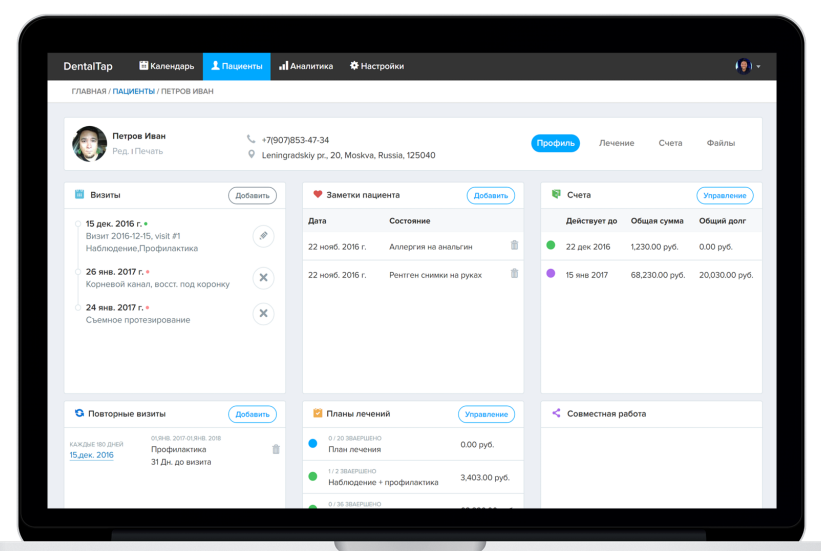Open the План лечения treatment plan

click(x=354, y=449)
